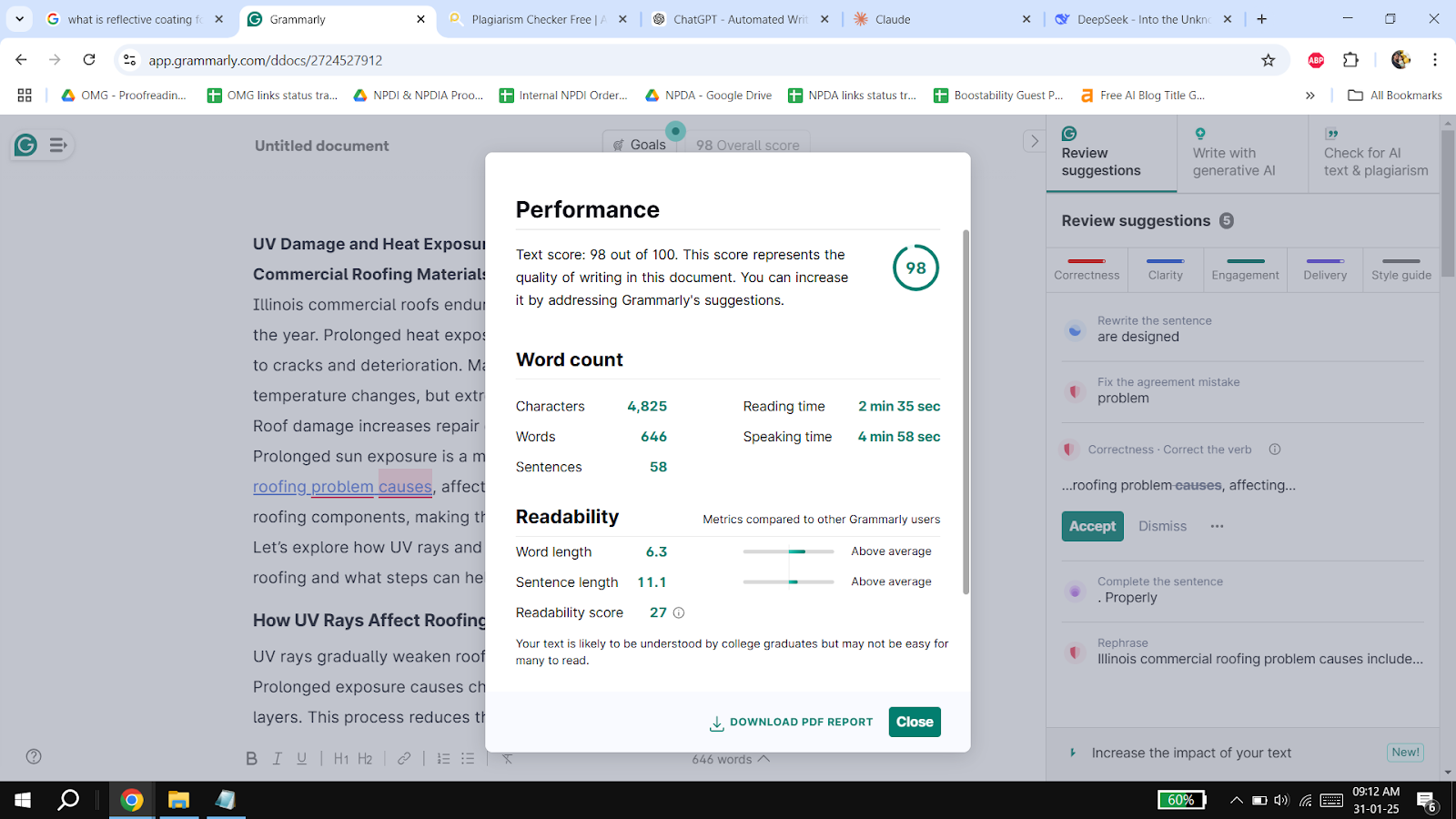Viewport: 1456px width, 819px height.
Task: Open the more options ellipsis next to Dismiss
Action: click(1217, 526)
